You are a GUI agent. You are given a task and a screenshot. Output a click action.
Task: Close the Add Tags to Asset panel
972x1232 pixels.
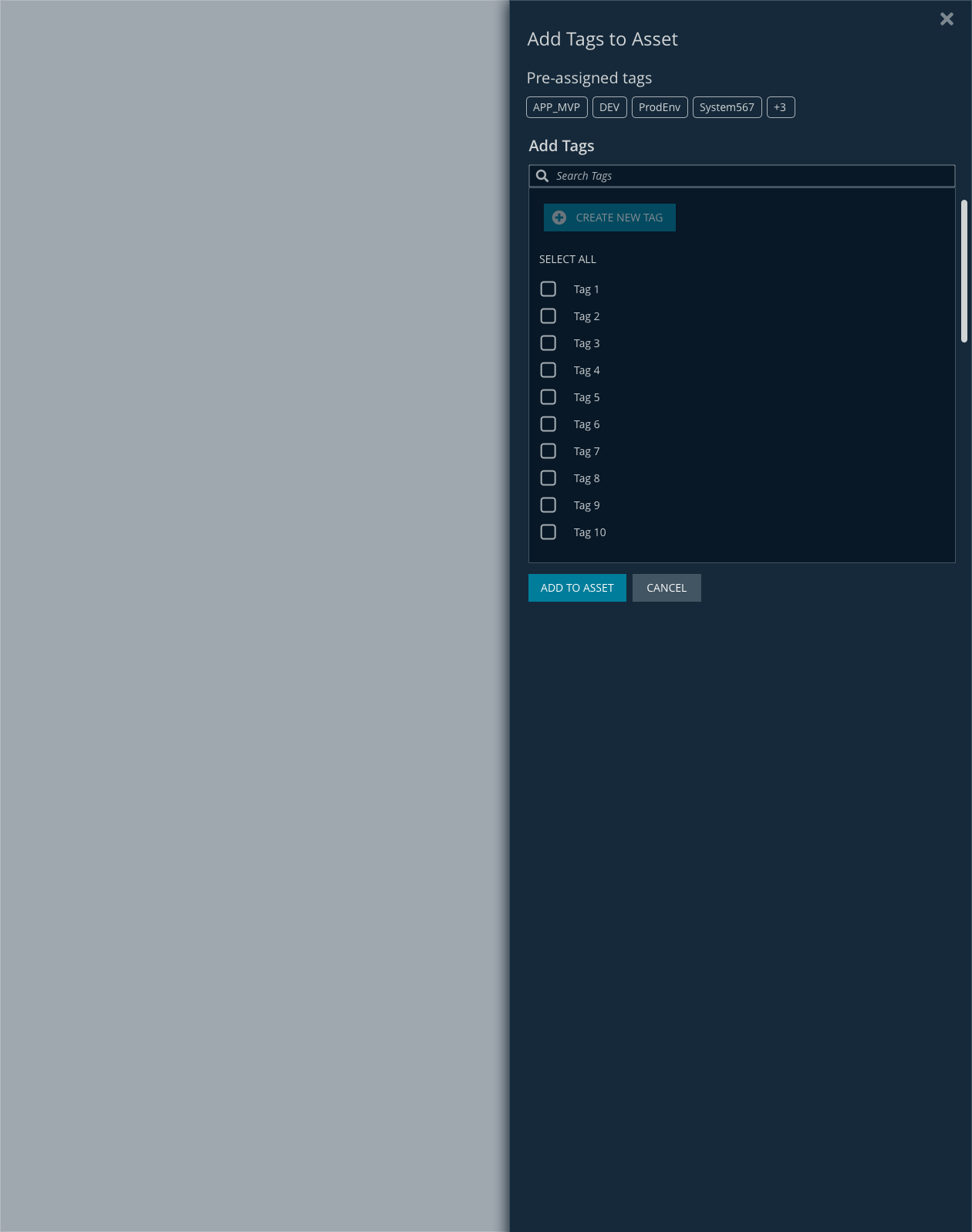point(947,19)
